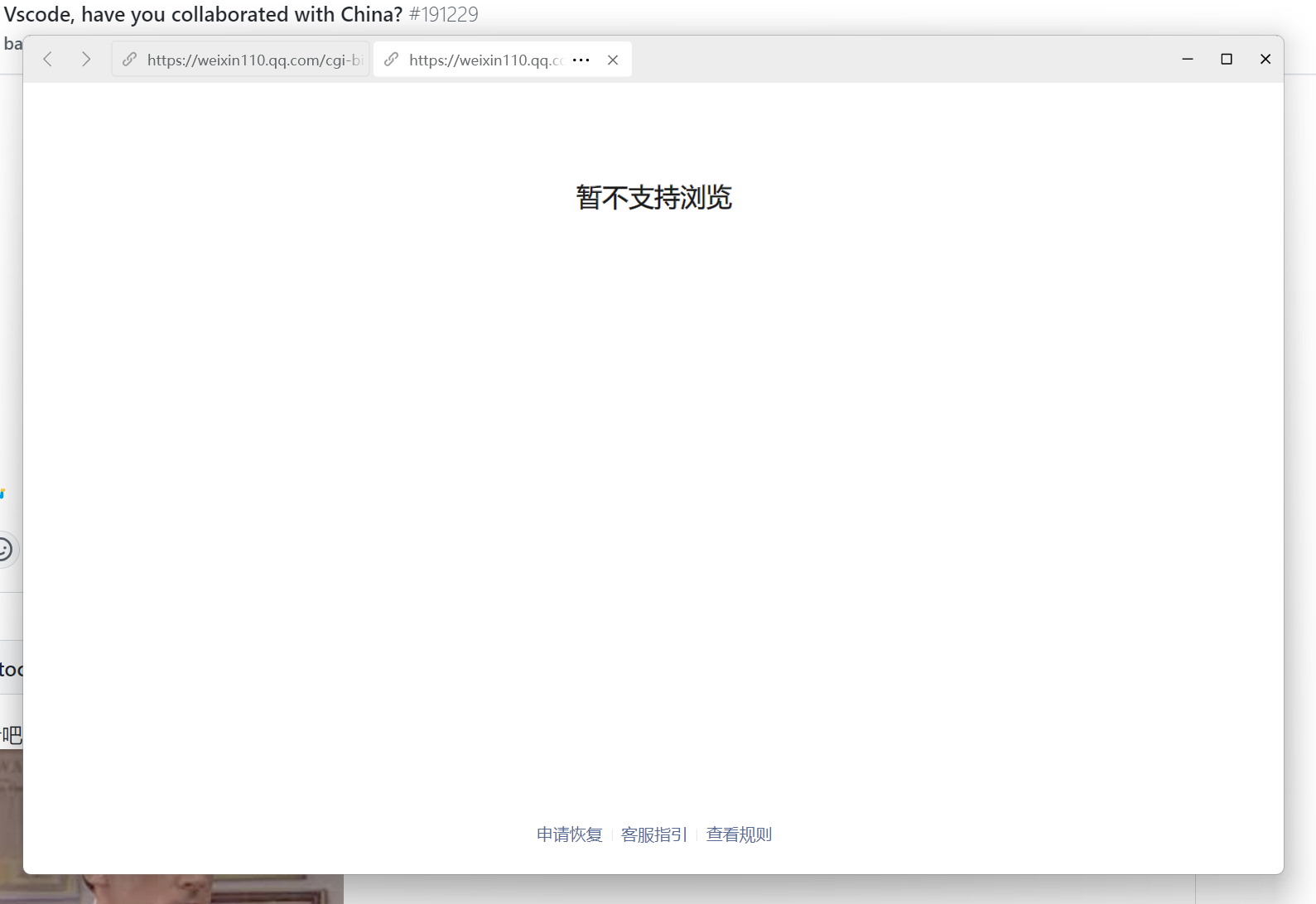Viewport: 1316px width, 904px height.
Task: Click link icon on active tab
Action: click(x=392, y=60)
